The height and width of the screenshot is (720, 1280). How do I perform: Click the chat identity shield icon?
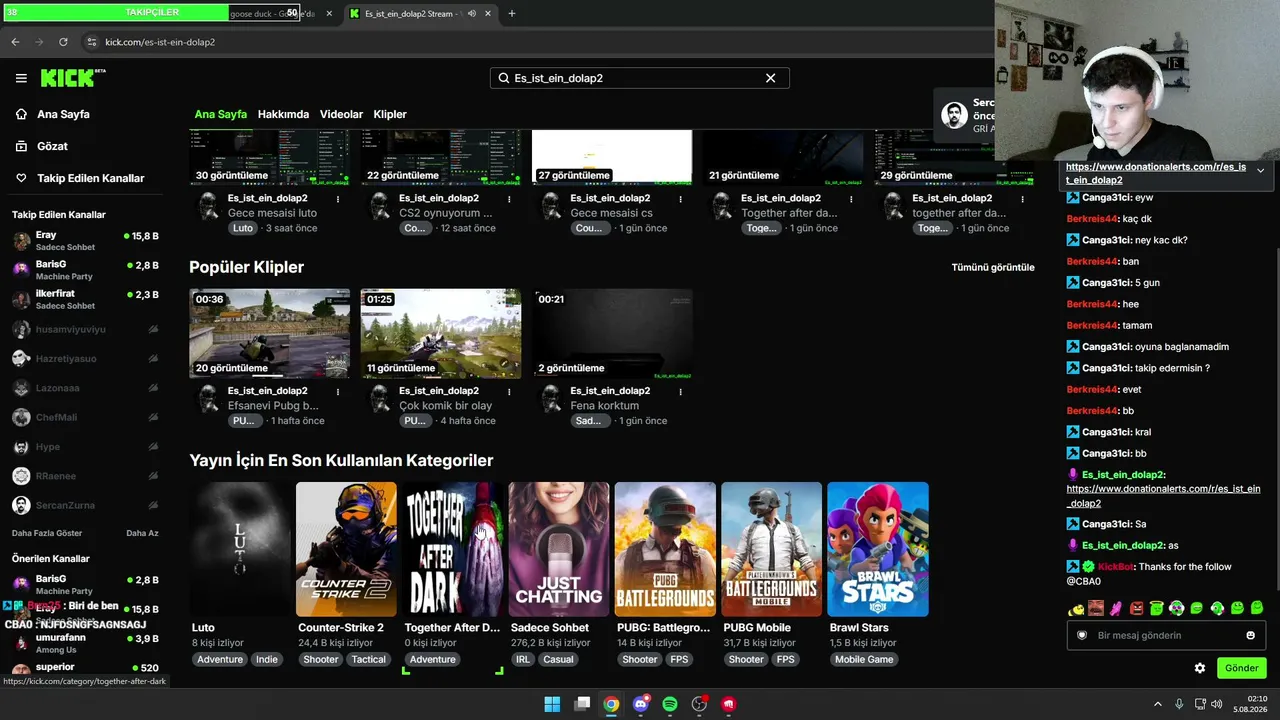coord(1081,635)
